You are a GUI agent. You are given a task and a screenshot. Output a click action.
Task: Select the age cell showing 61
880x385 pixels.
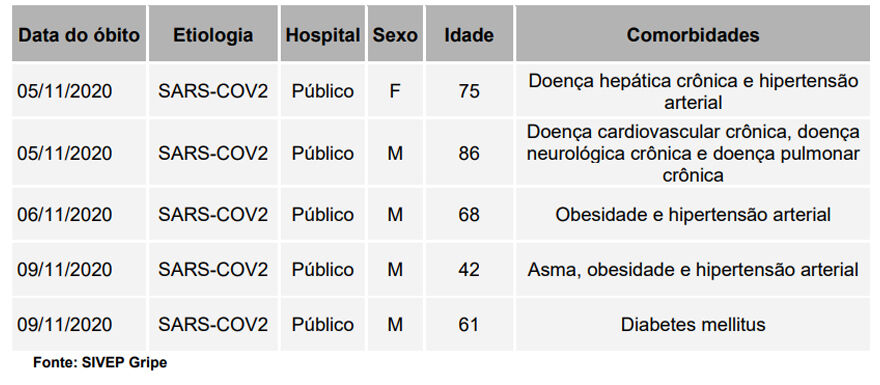click(469, 324)
